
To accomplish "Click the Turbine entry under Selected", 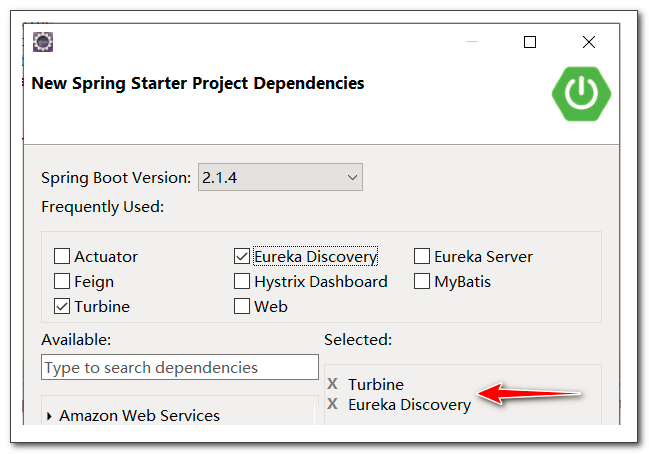I will tap(376, 384).
